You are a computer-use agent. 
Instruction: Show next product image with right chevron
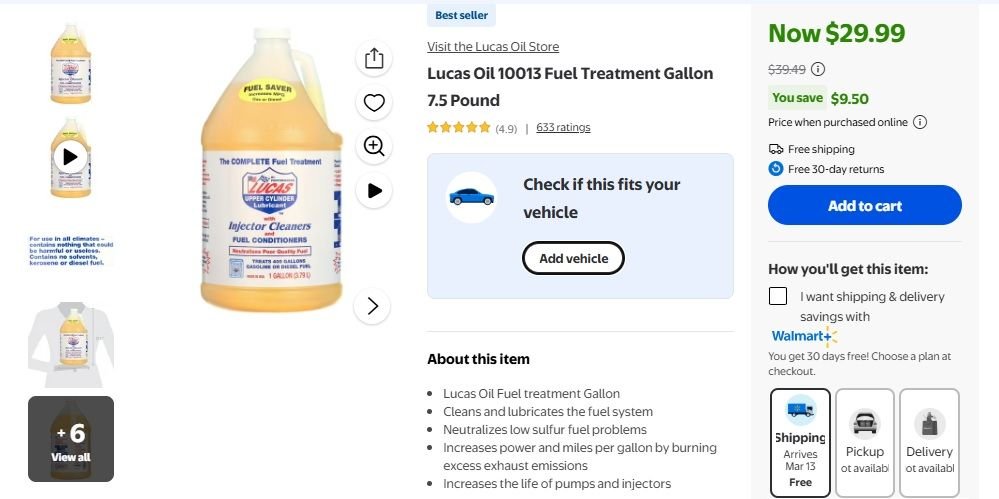pos(373,306)
